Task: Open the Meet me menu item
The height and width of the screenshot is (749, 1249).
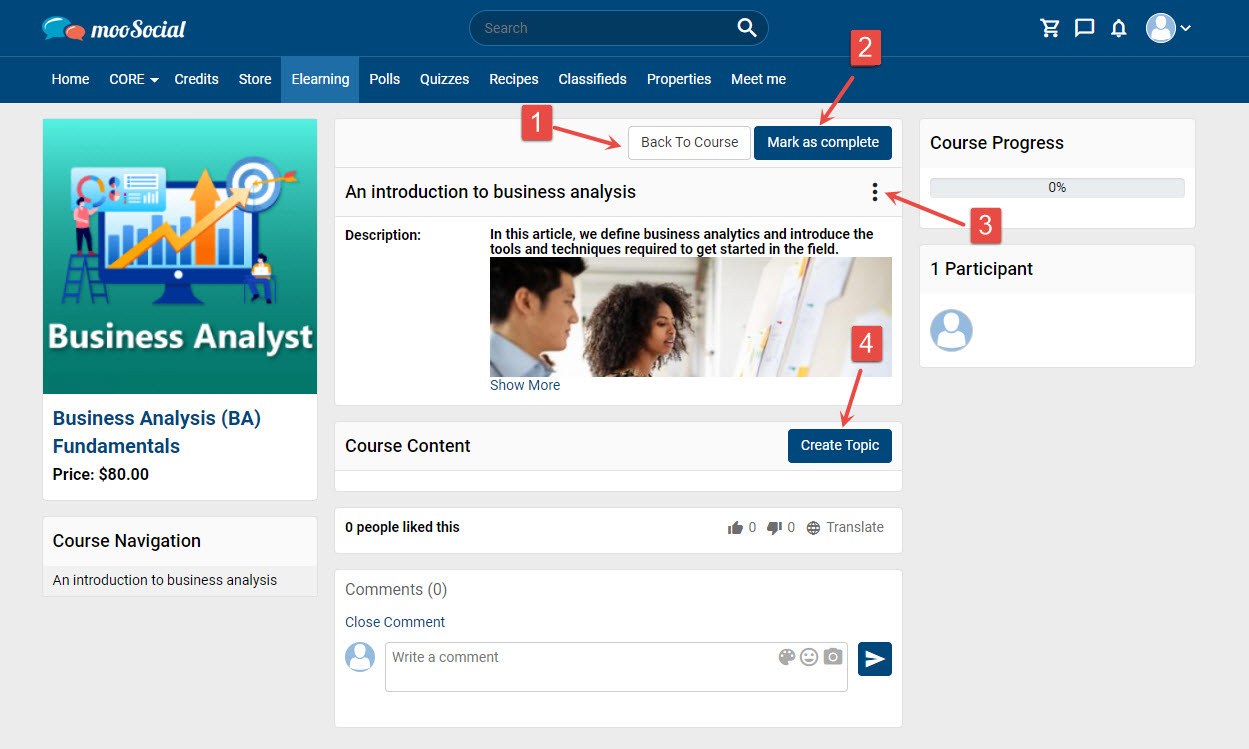Action: tap(758, 79)
